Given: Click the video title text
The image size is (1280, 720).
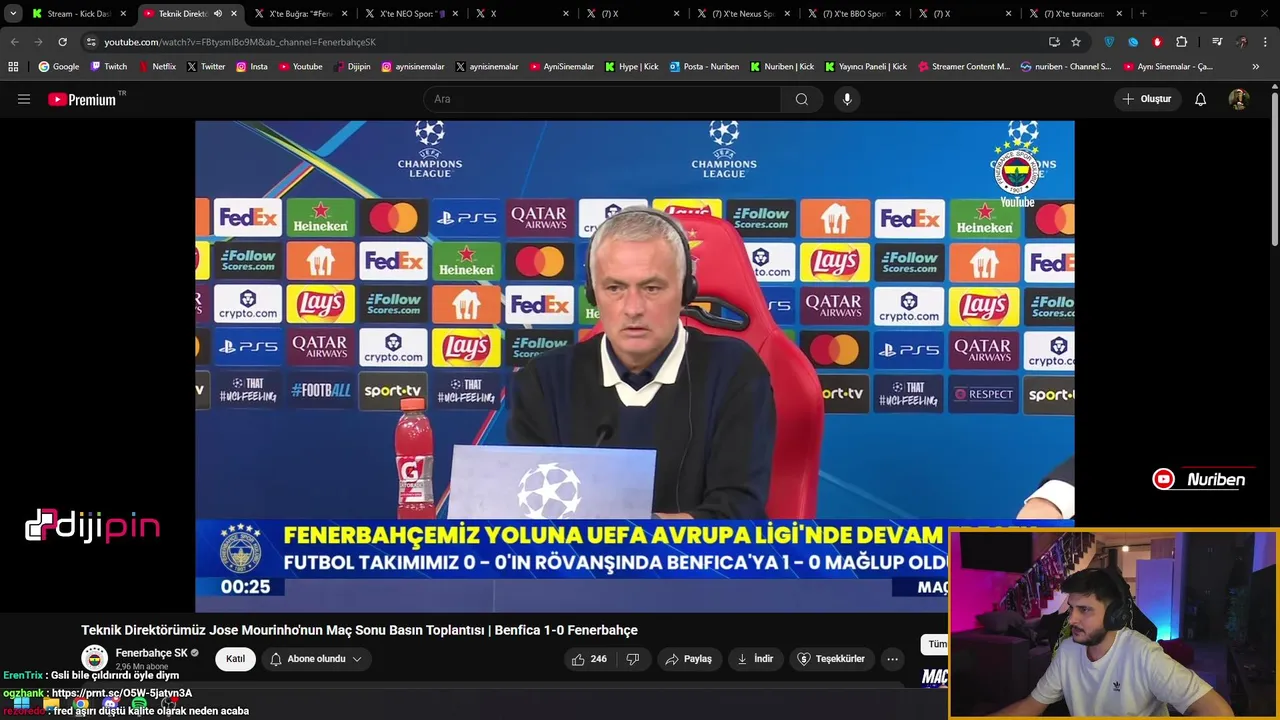Looking at the screenshot, I should (359, 630).
